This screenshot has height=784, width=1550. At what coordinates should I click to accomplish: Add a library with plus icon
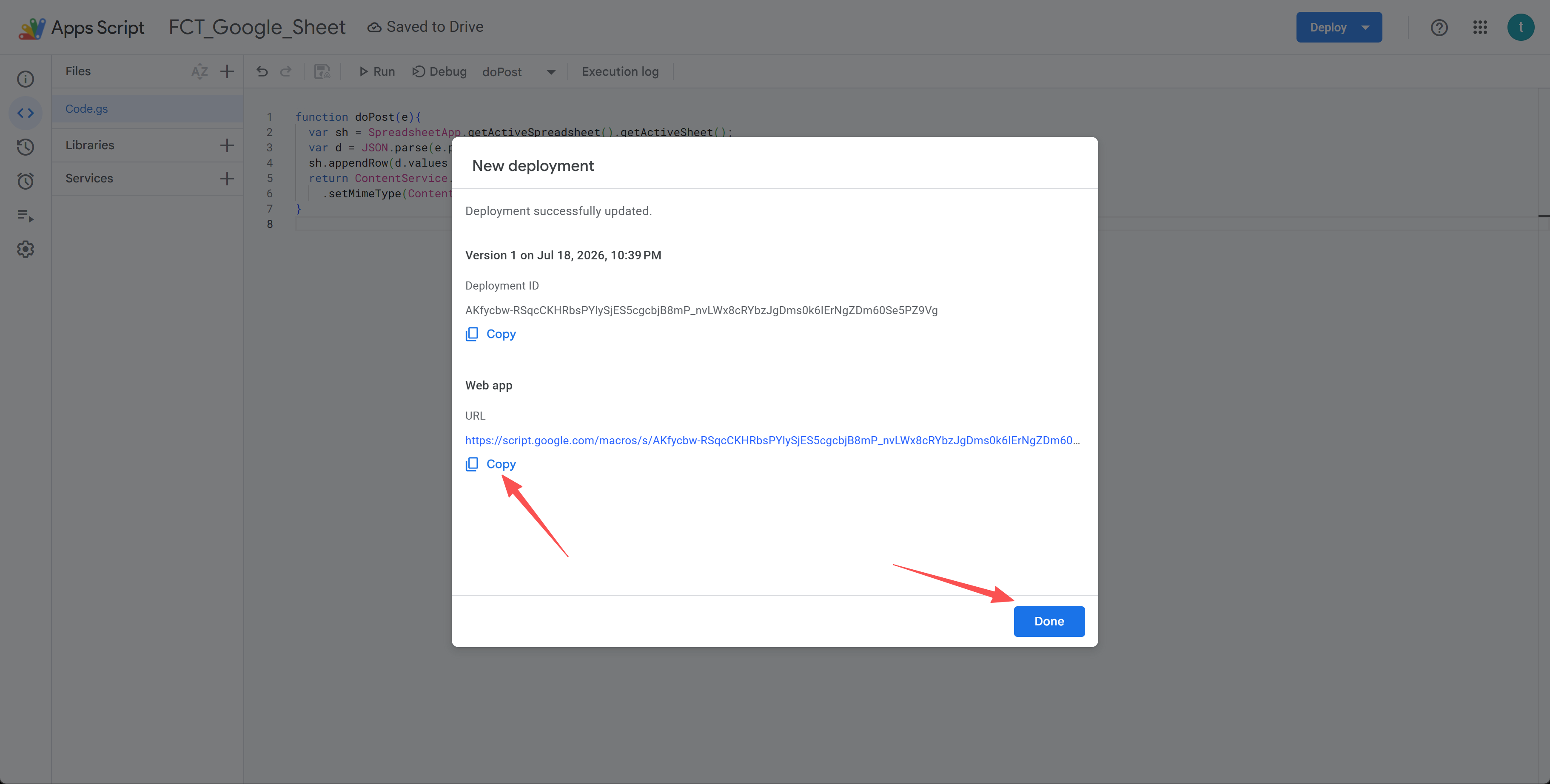click(x=227, y=145)
